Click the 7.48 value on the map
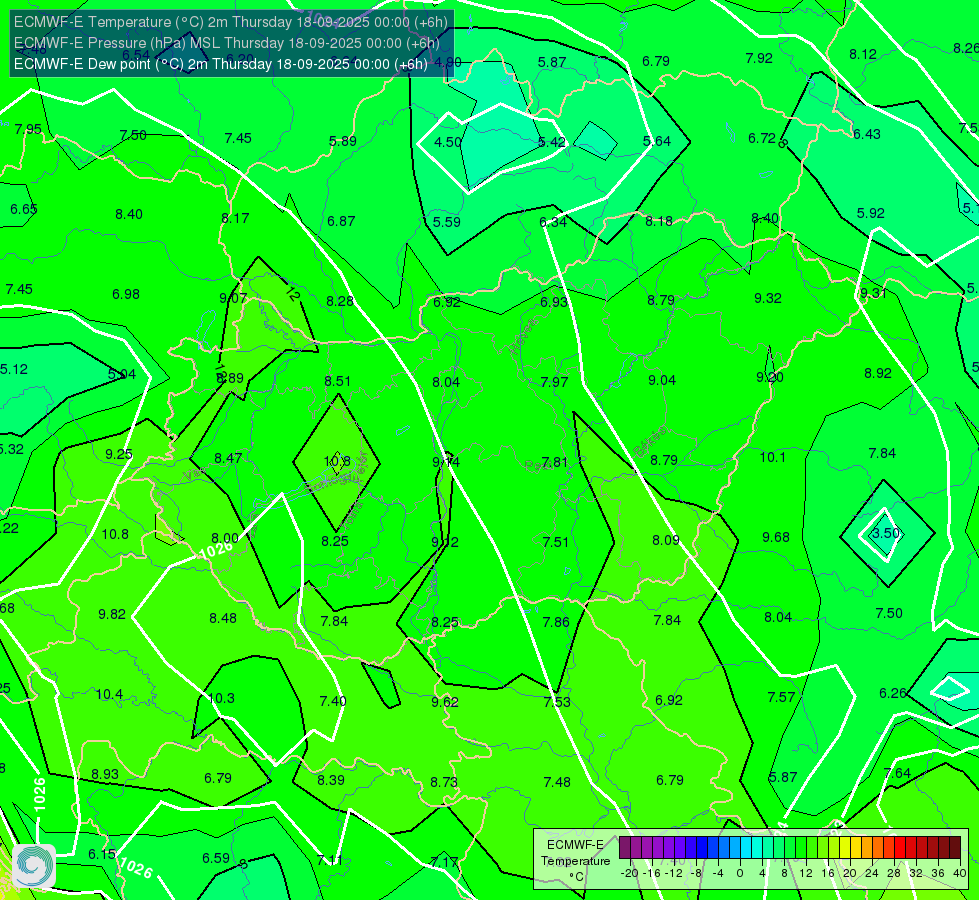 click(557, 781)
